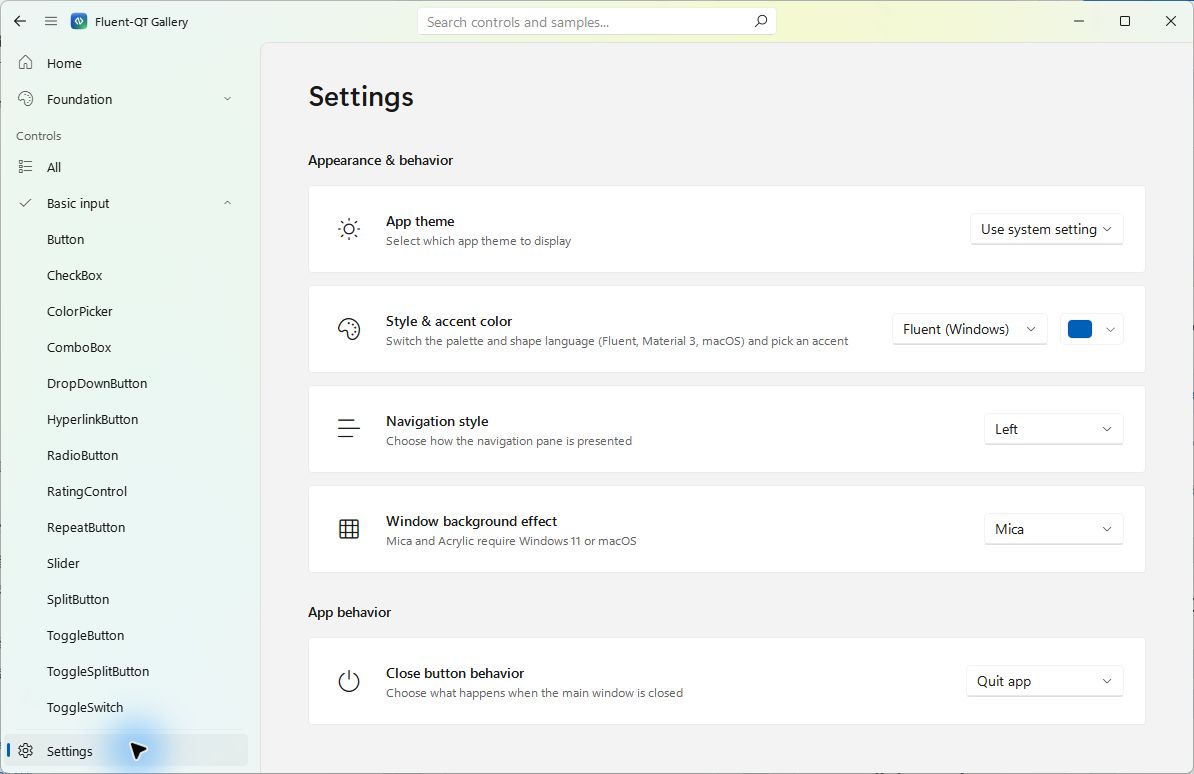Open the Fluent (Windows) style dropdown

(x=969, y=329)
